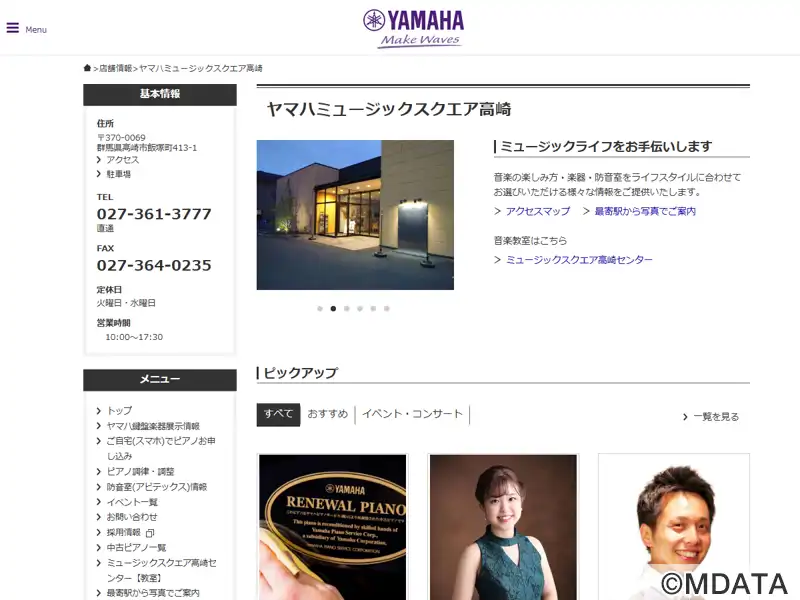800x600 pixels.
Task: Click fax number 027-364-0235
Action: coord(154,265)
